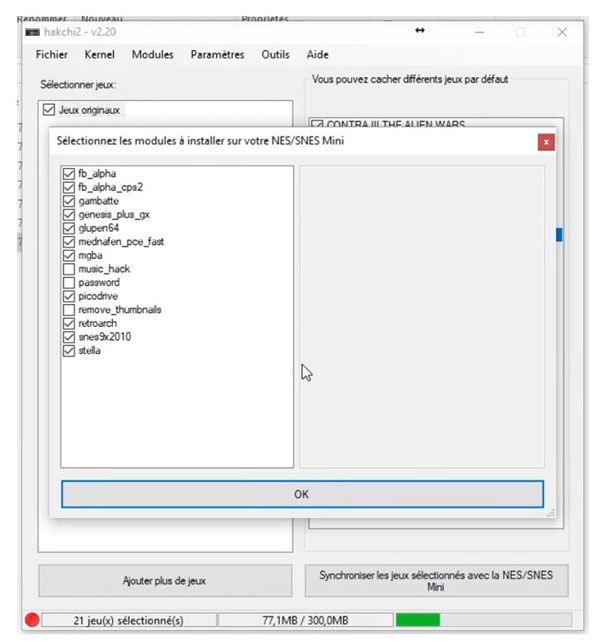
Task: Toggle the snes9x2010 module checkbox
Action: pyautogui.click(x=69, y=337)
